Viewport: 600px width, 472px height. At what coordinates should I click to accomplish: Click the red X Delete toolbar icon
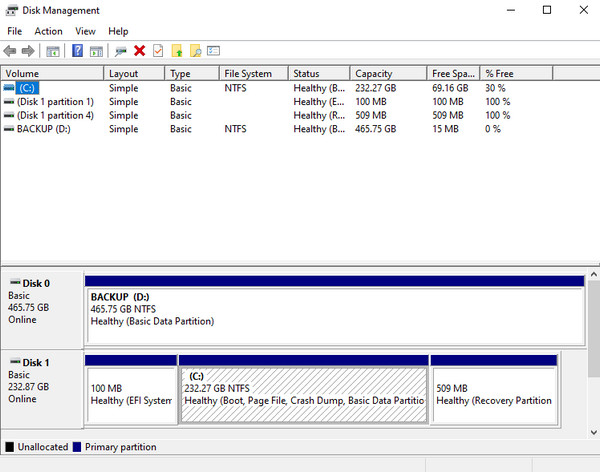(x=140, y=51)
